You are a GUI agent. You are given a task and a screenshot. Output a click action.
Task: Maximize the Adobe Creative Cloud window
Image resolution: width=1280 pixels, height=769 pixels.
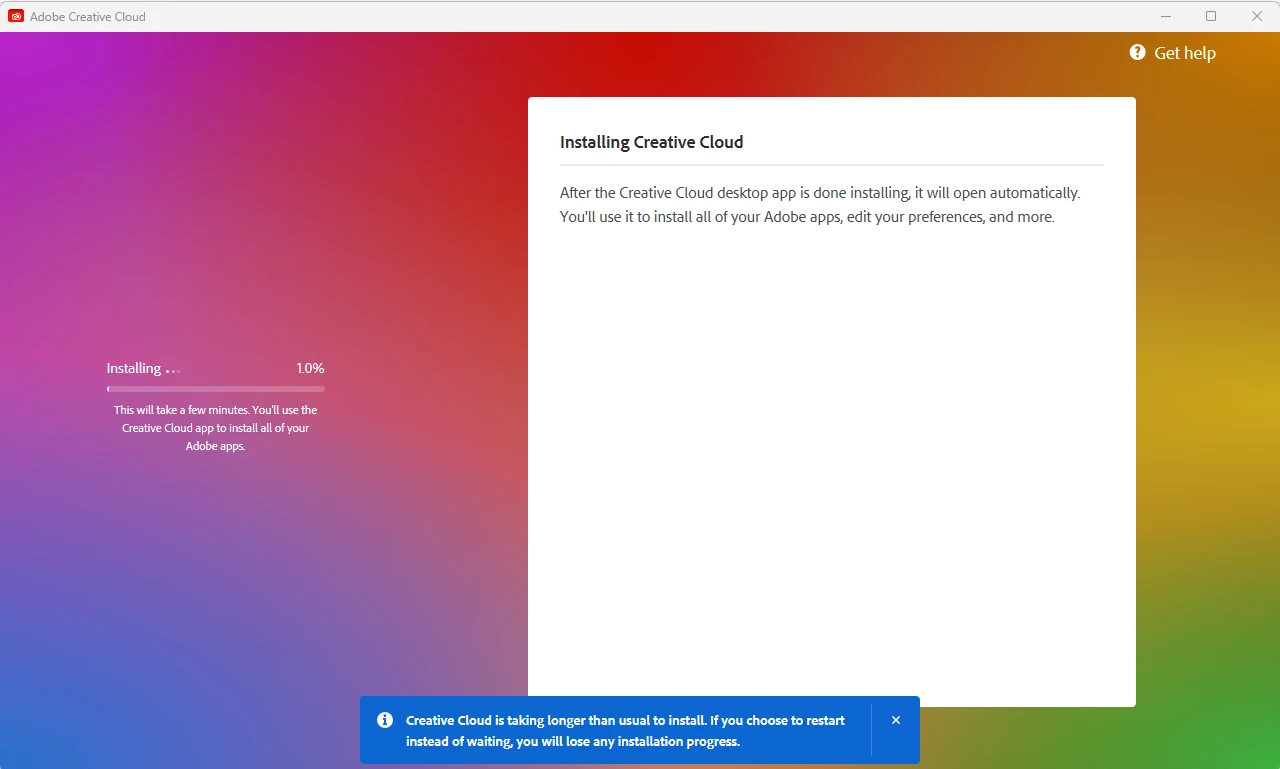click(1211, 16)
